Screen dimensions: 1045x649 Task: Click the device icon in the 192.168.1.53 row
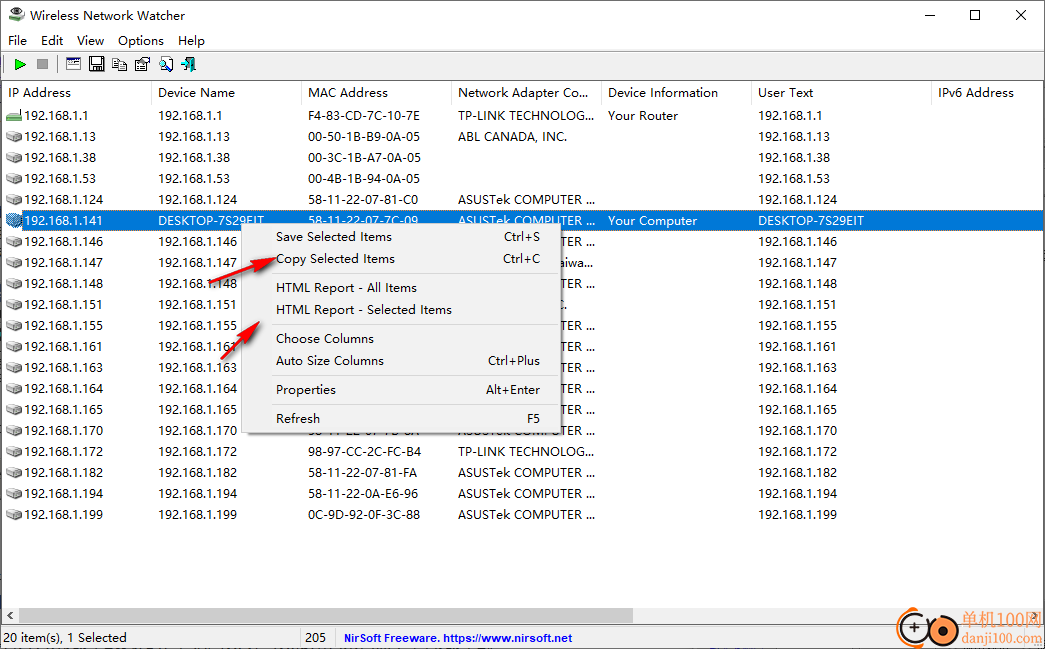click(x=14, y=179)
